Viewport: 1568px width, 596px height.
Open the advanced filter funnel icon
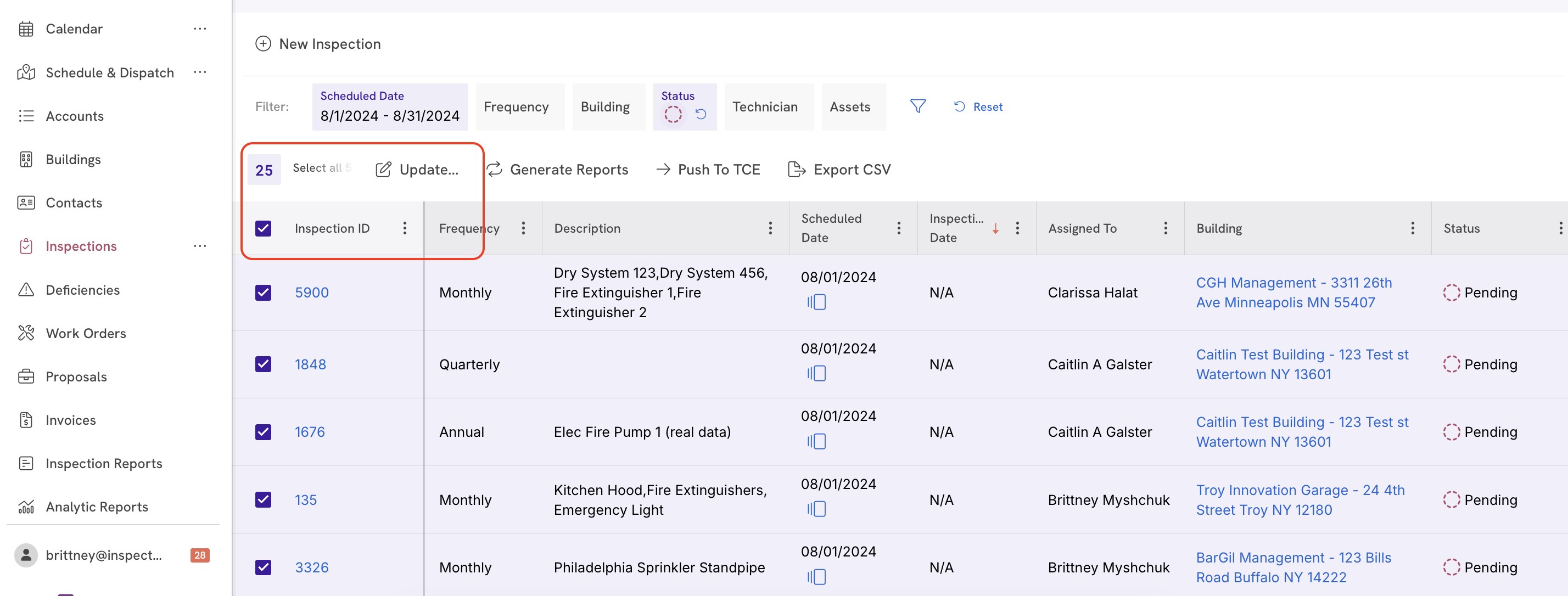(918, 106)
